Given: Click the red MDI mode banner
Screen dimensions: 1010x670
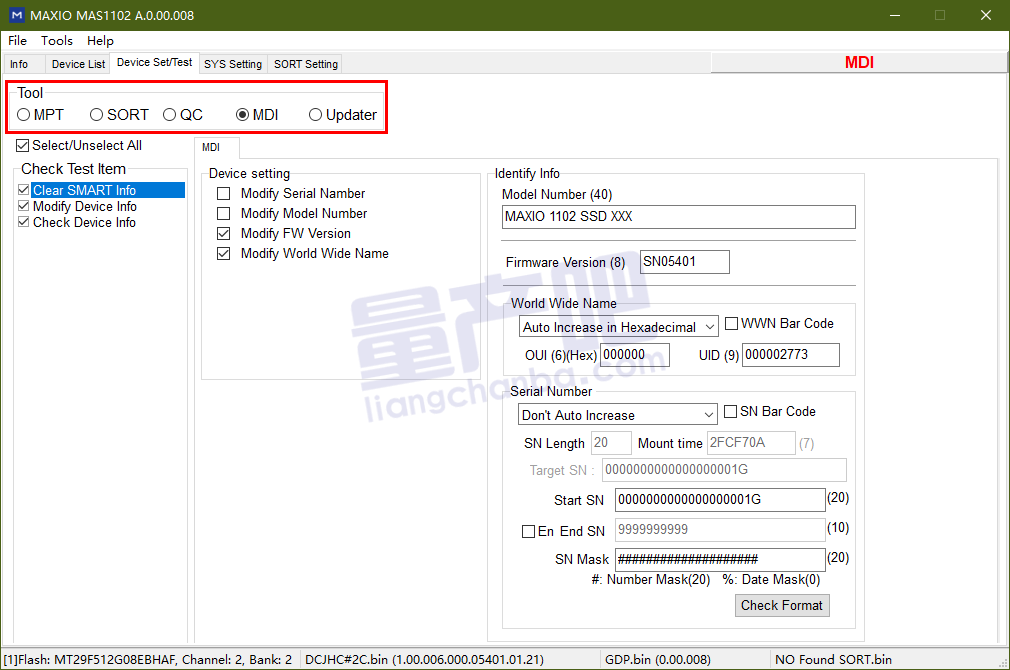Looking at the screenshot, I should 859,62.
